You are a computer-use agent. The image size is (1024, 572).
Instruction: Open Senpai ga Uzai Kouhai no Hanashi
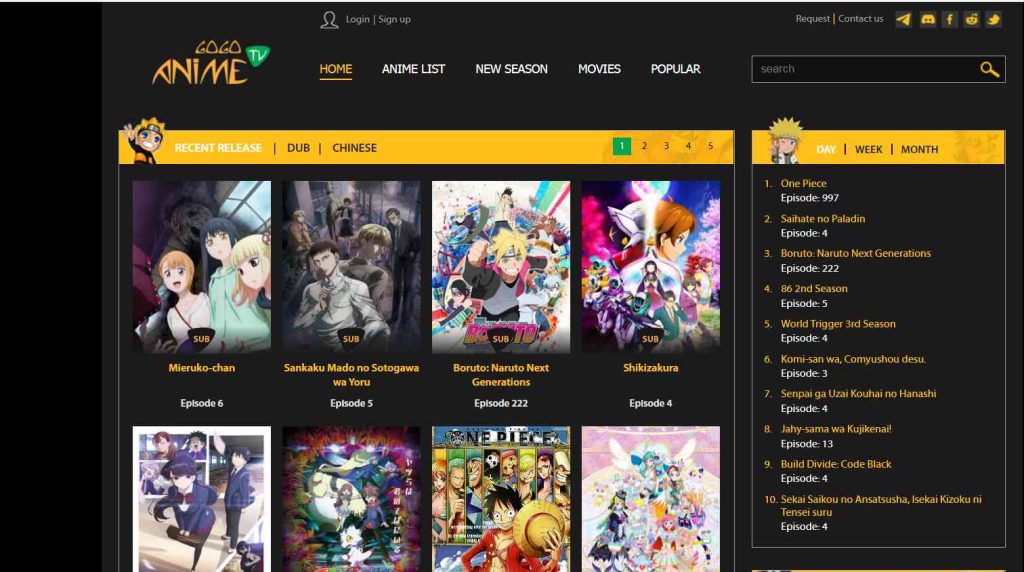tap(858, 394)
